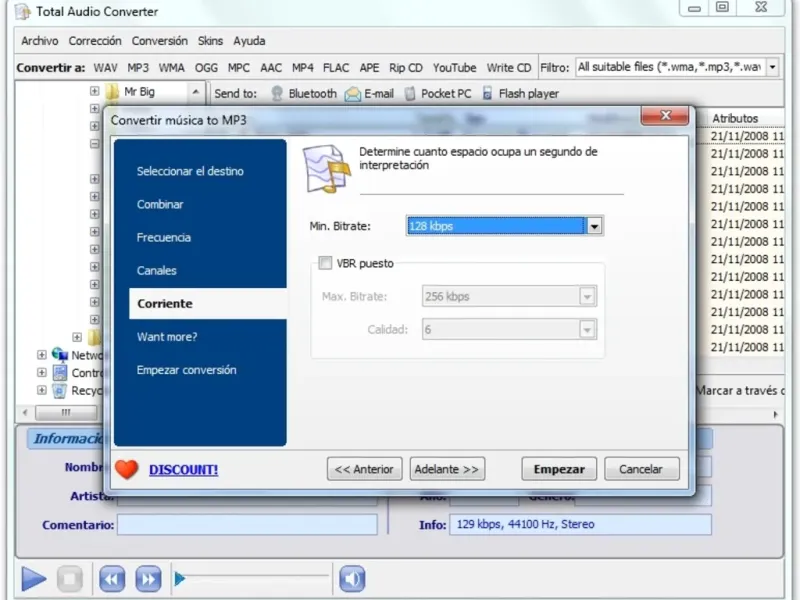Open the Corrección menu
800x600 pixels.
[x=95, y=41]
